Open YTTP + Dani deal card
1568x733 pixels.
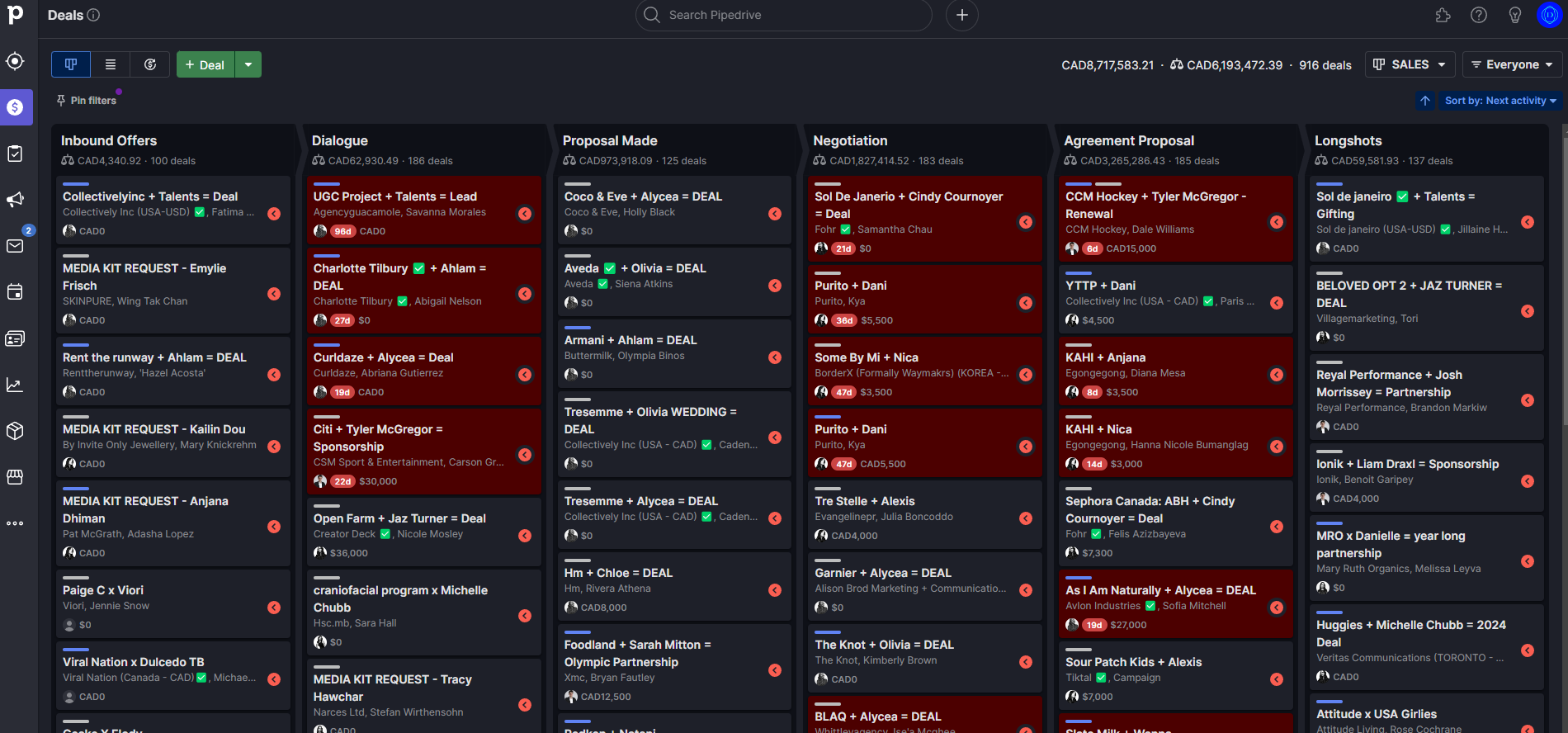1176,299
